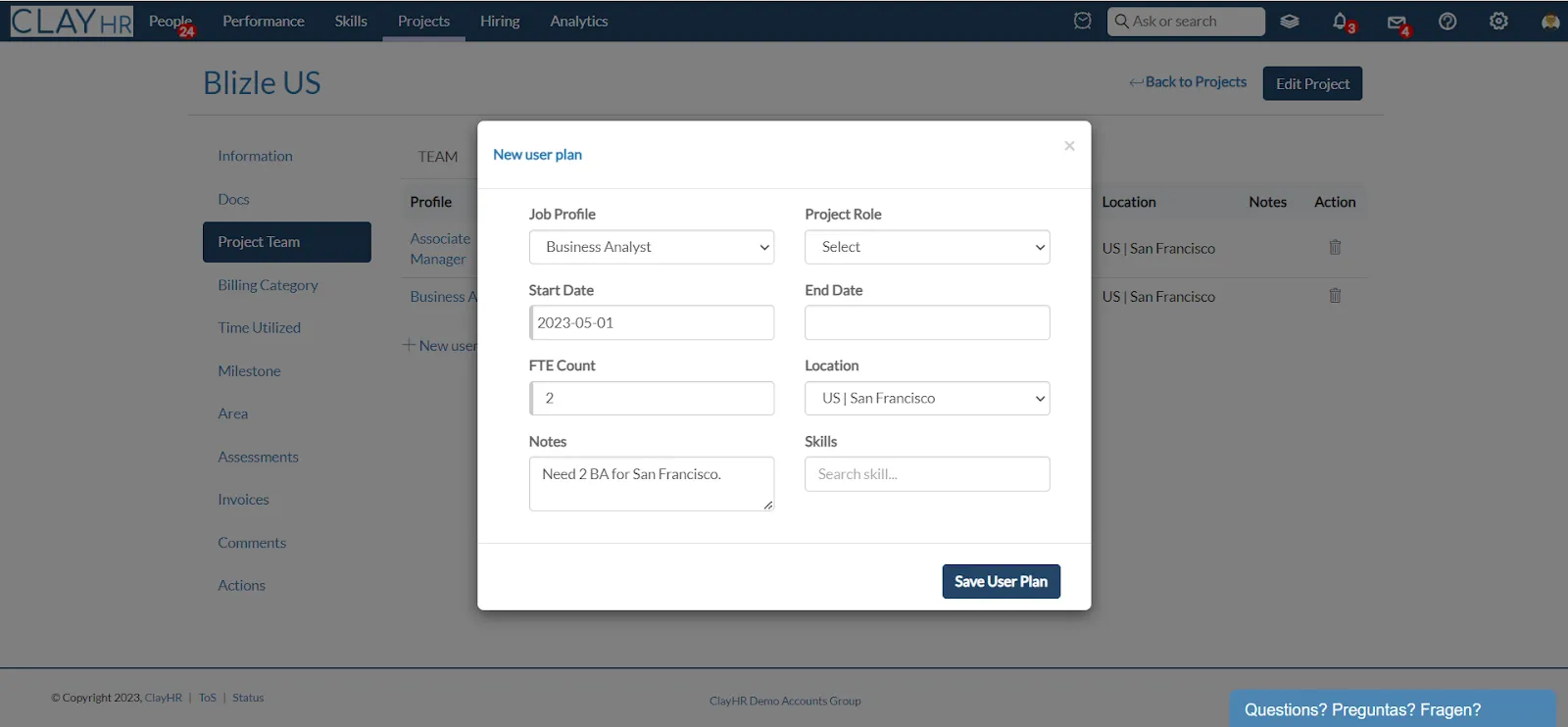Click the Notes text area resize handle
Screen dimensions: 1568x727
(767, 506)
